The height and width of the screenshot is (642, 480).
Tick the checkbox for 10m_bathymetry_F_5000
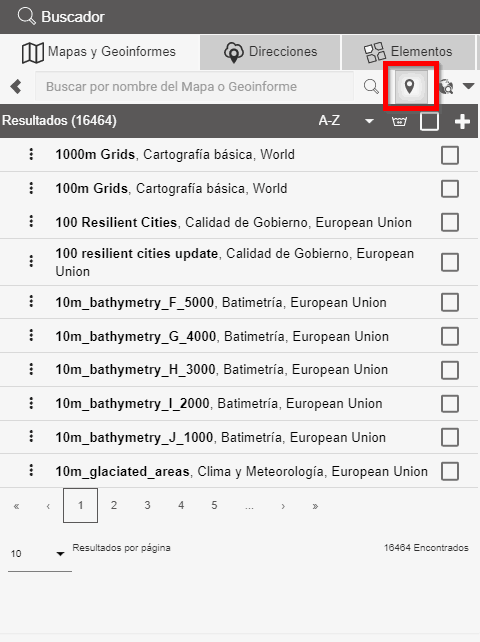[x=450, y=303]
